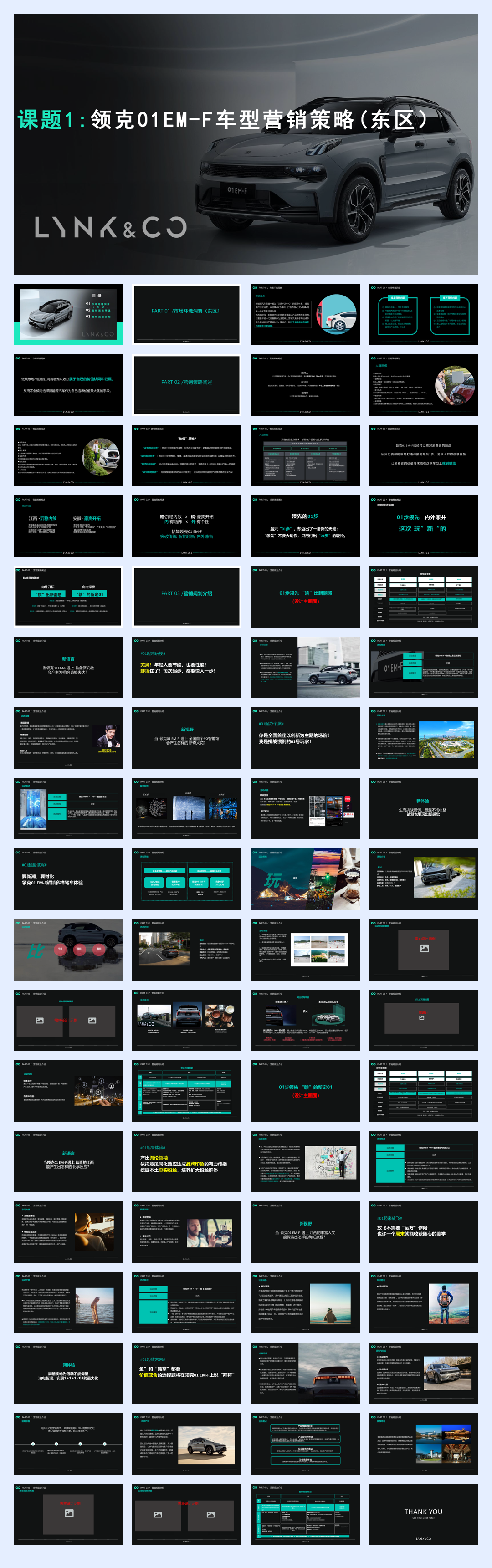Open the '目录' table of contents slide
The image size is (492, 1568).
coord(68,314)
